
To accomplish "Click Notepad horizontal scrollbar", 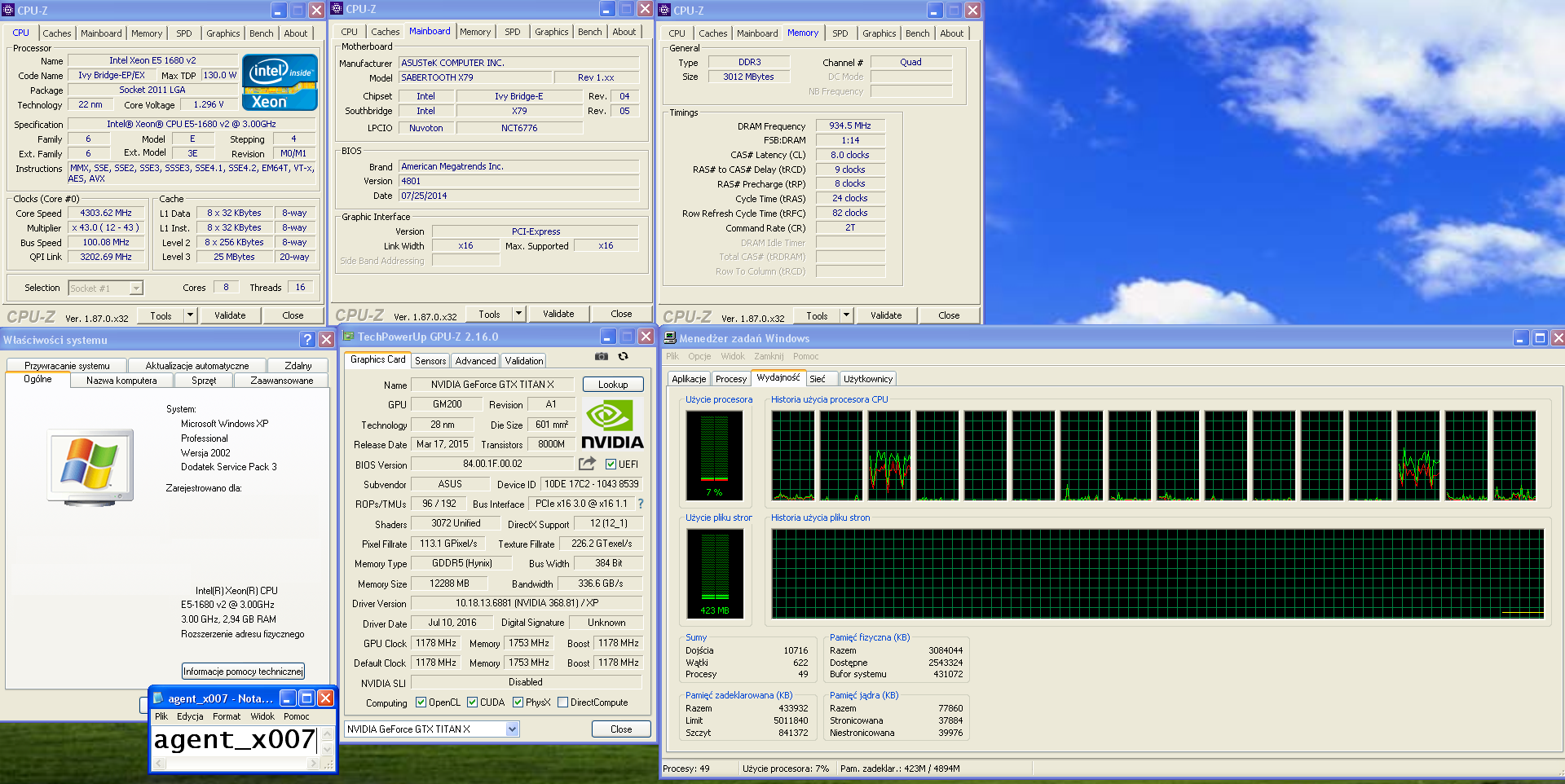I will 236,764.
